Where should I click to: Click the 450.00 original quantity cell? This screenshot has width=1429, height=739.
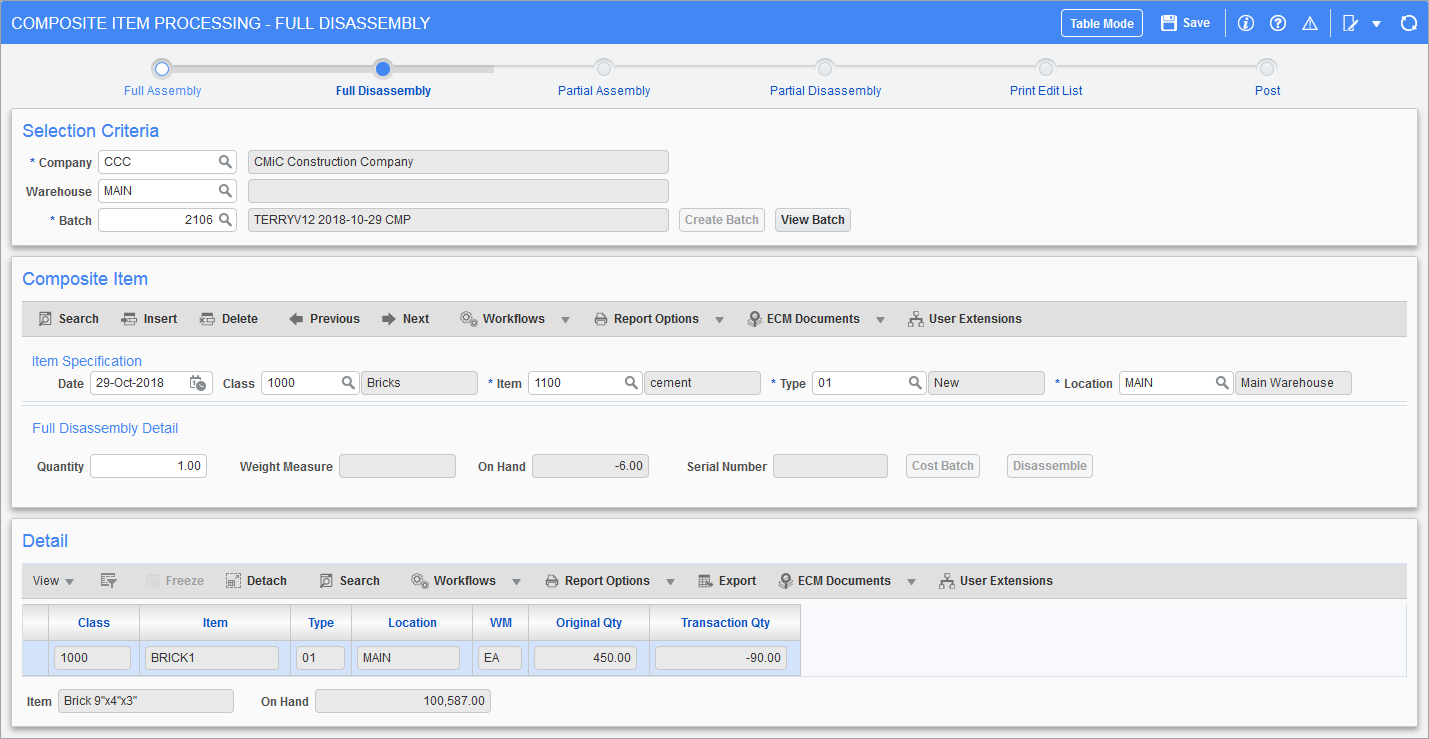(x=585, y=658)
